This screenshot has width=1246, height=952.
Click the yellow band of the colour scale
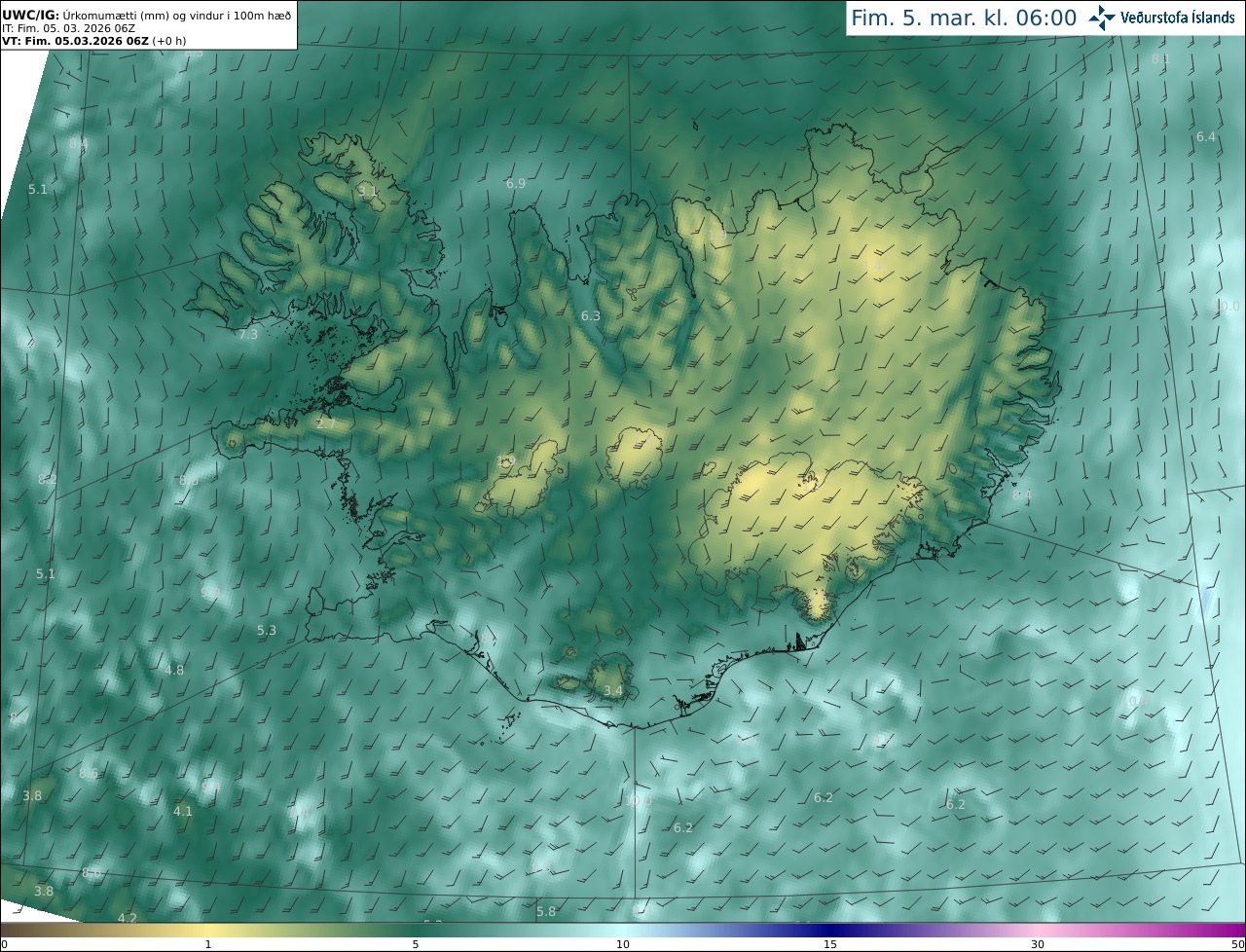pyautogui.click(x=209, y=930)
